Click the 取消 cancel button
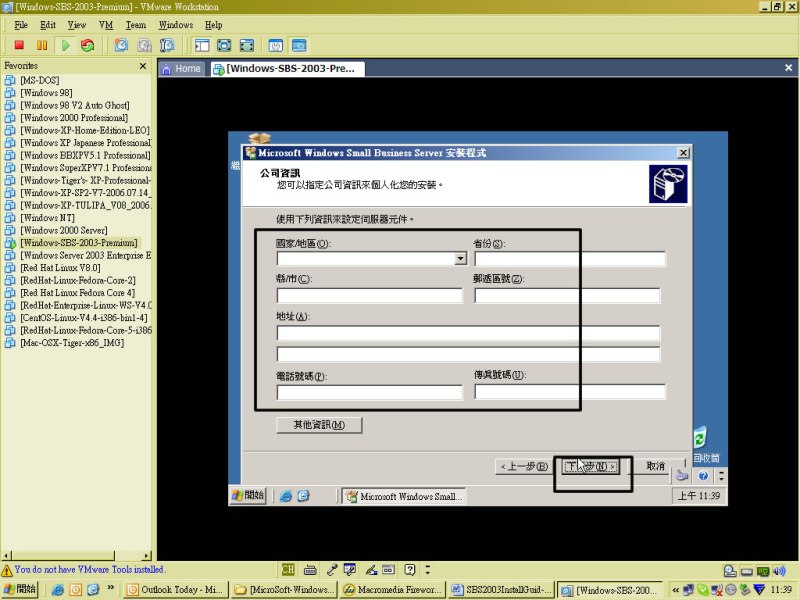The image size is (800, 600). (655, 466)
